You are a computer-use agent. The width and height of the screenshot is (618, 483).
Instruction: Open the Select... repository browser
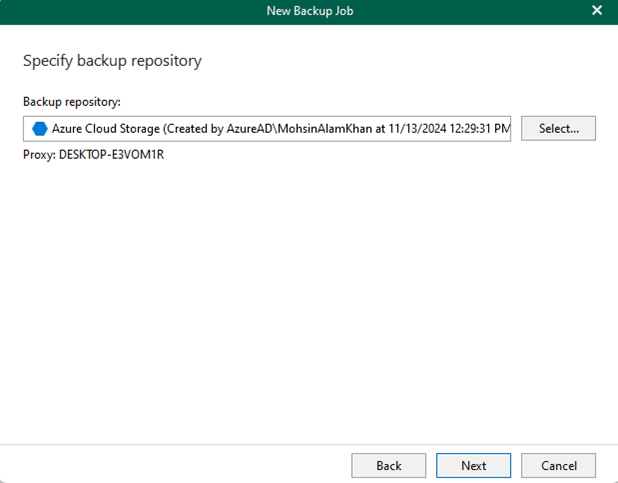tap(558, 128)
